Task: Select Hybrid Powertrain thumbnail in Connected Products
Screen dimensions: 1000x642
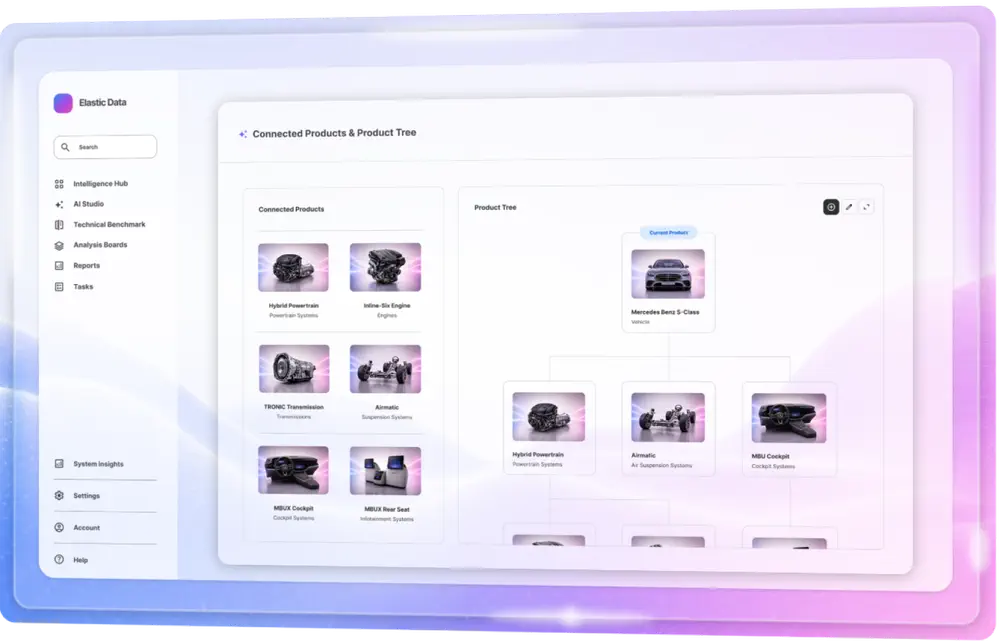Action: click(293, 267)
